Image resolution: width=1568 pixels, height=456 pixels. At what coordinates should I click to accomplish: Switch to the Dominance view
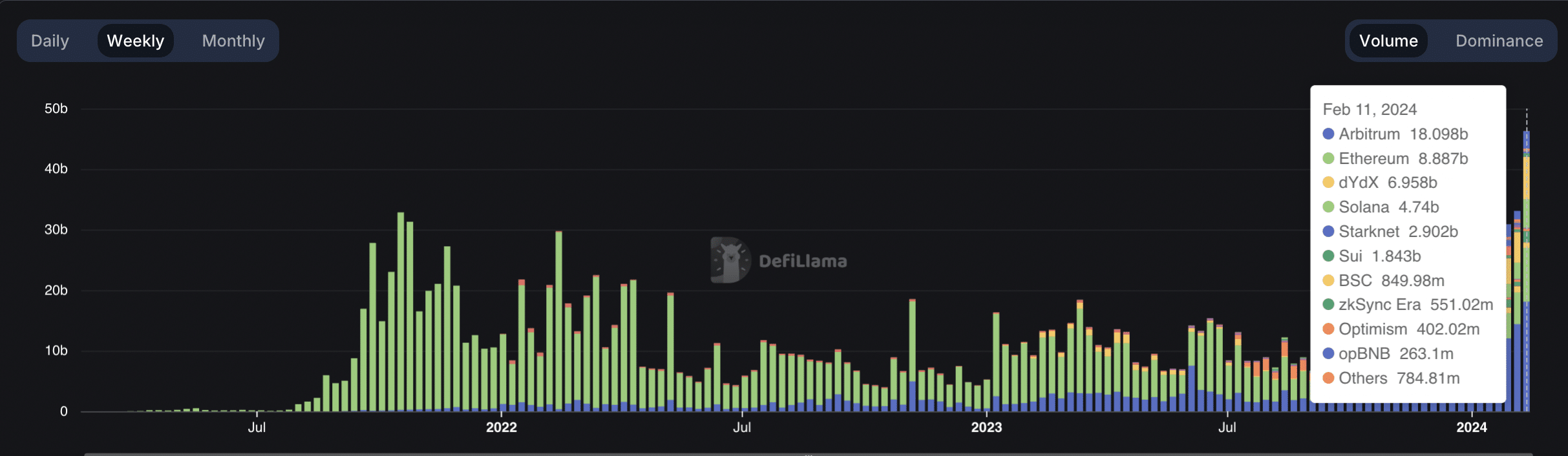coord(1499,41)
